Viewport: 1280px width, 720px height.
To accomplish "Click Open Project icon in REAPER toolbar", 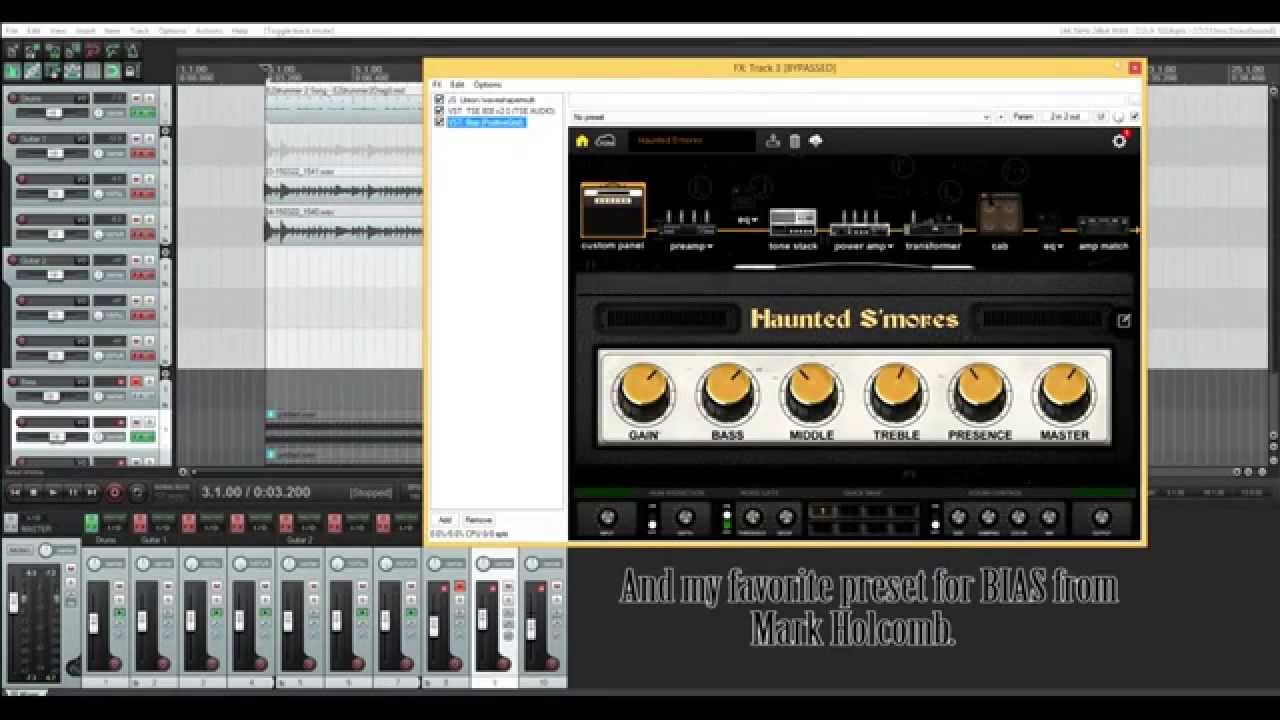I will click(33, 51).
